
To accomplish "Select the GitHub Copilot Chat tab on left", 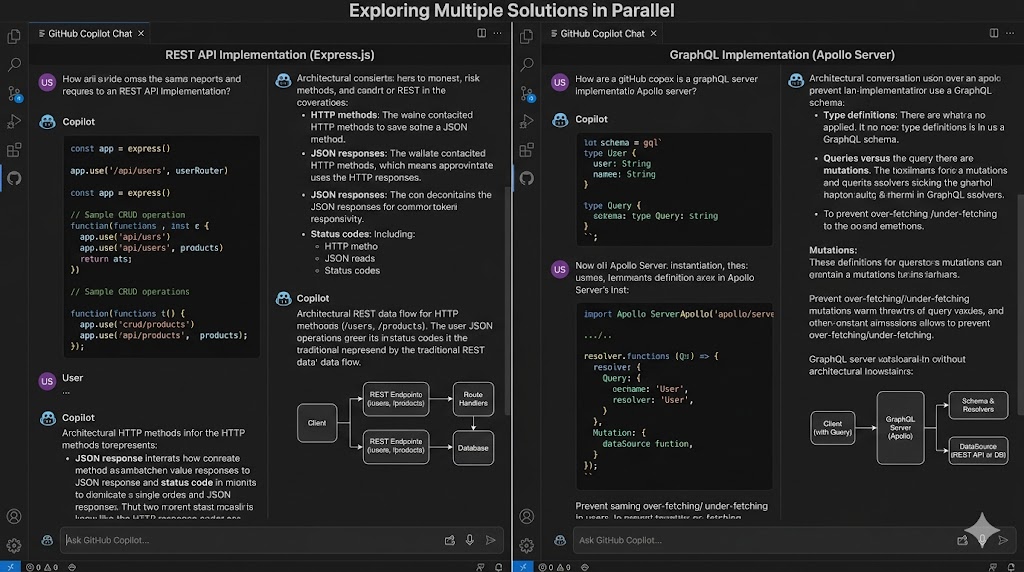I will coord(89,33).
